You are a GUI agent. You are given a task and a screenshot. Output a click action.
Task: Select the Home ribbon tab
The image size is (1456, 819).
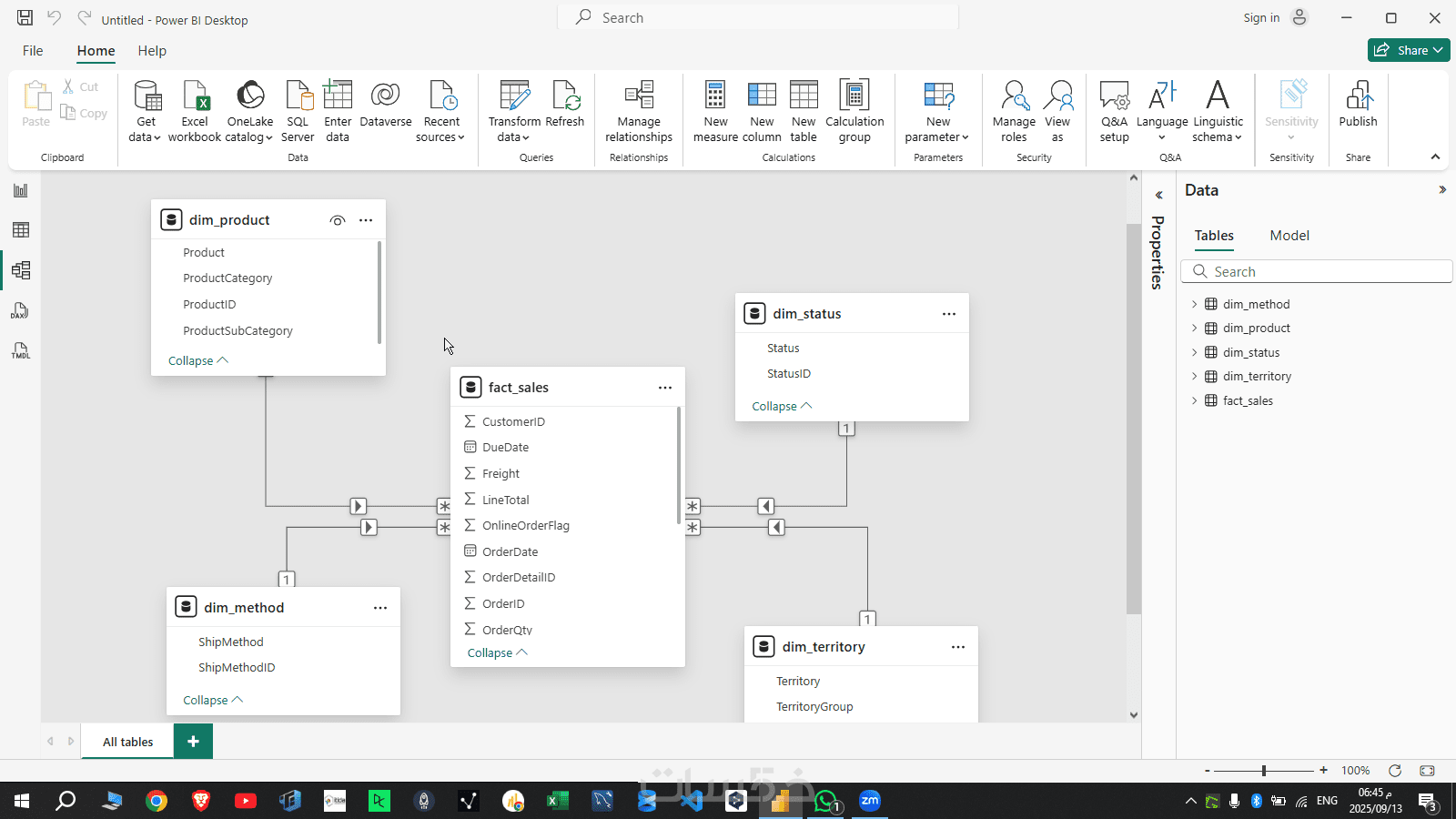point(96,51)
